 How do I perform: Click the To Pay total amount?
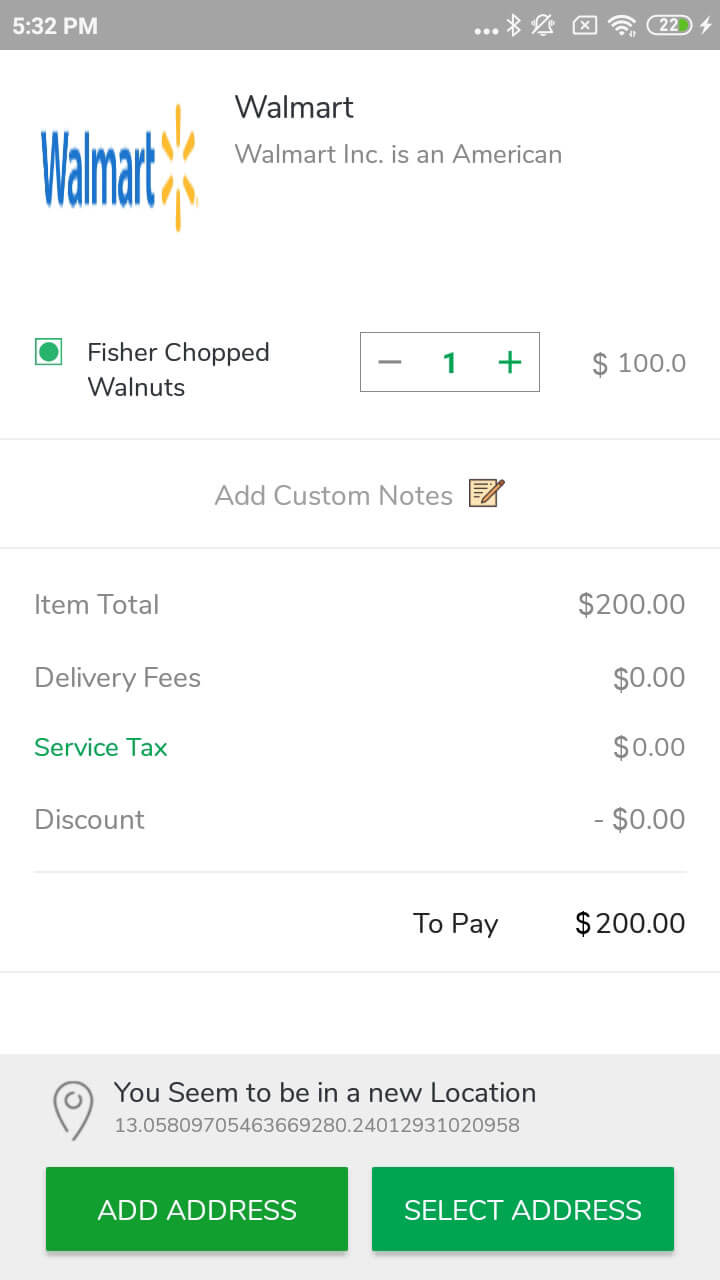pyautogui.click(x=629, y=923)
